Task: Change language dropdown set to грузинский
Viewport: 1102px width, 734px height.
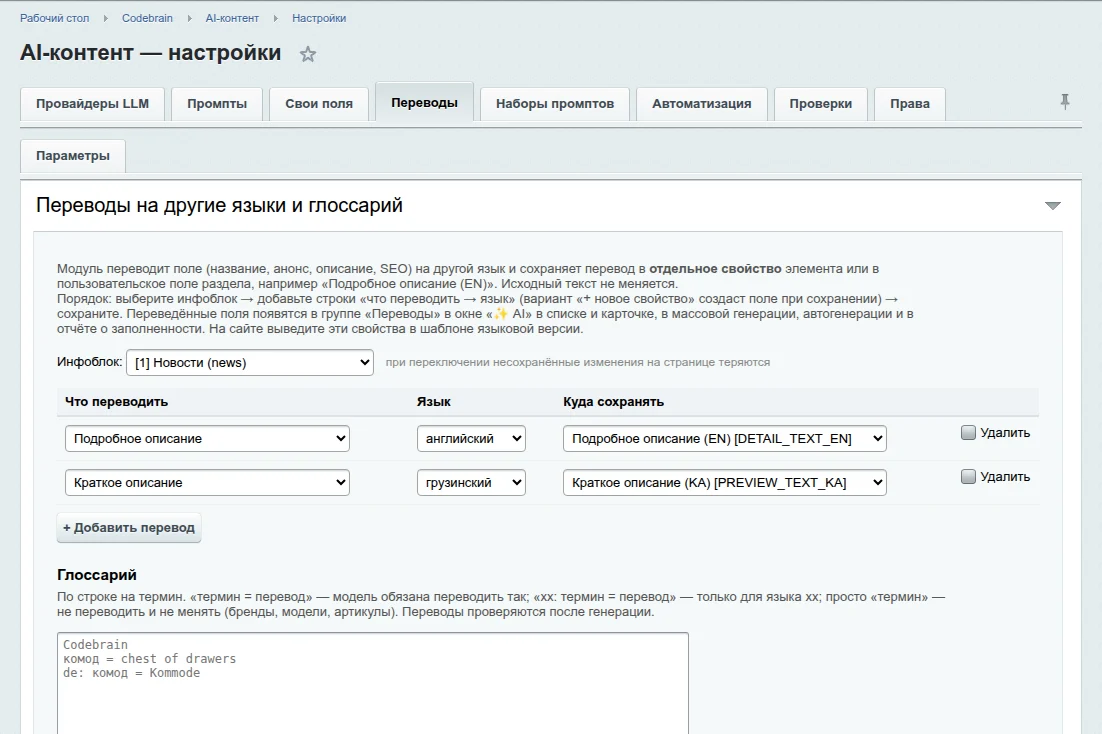Action: coord(471,483)
